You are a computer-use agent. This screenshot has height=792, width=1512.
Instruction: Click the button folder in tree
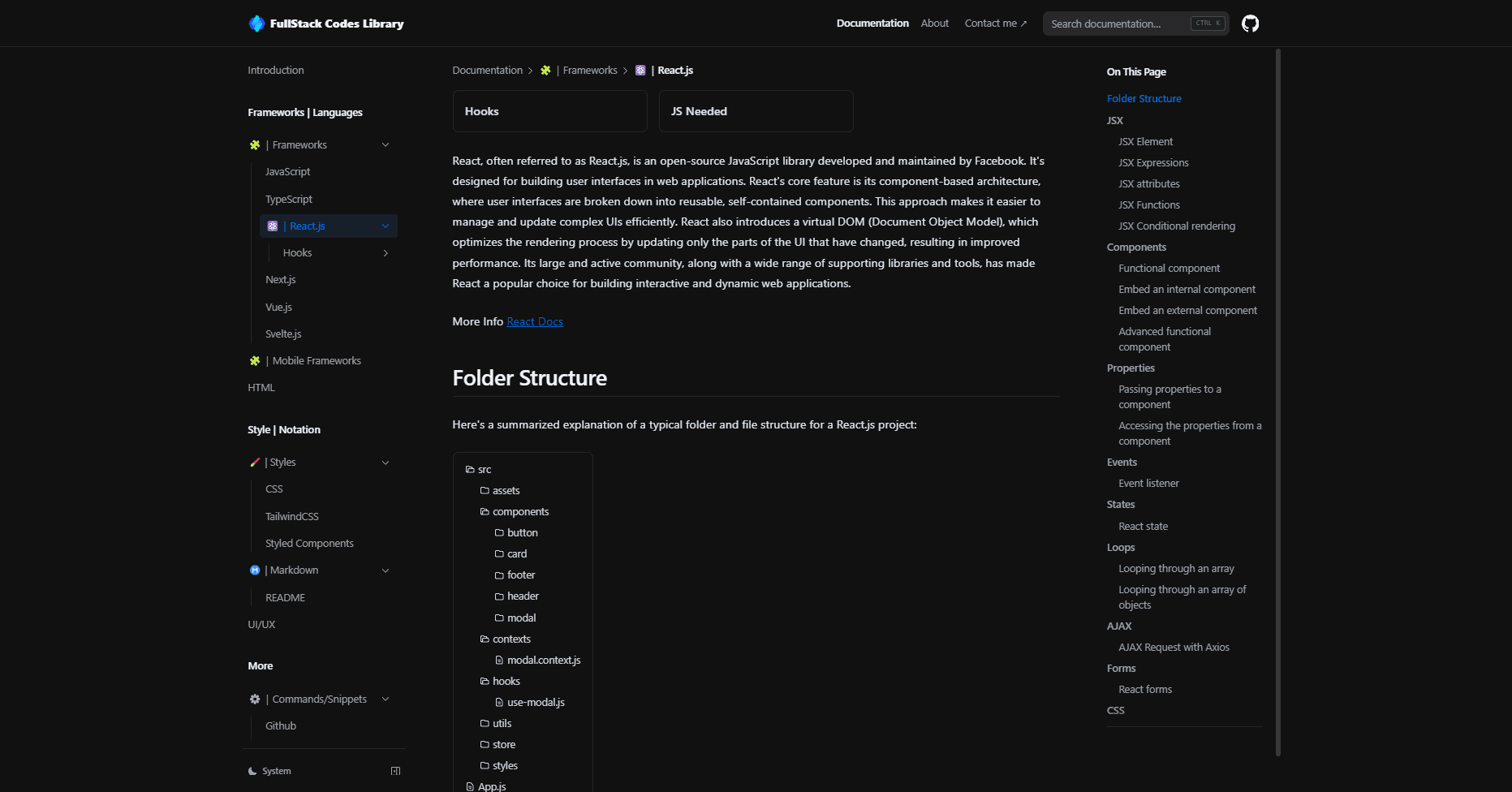[516, 533]
